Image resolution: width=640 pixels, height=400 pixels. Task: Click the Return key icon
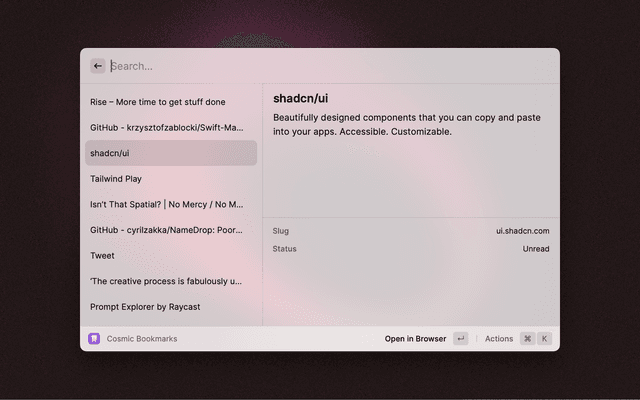460,339
